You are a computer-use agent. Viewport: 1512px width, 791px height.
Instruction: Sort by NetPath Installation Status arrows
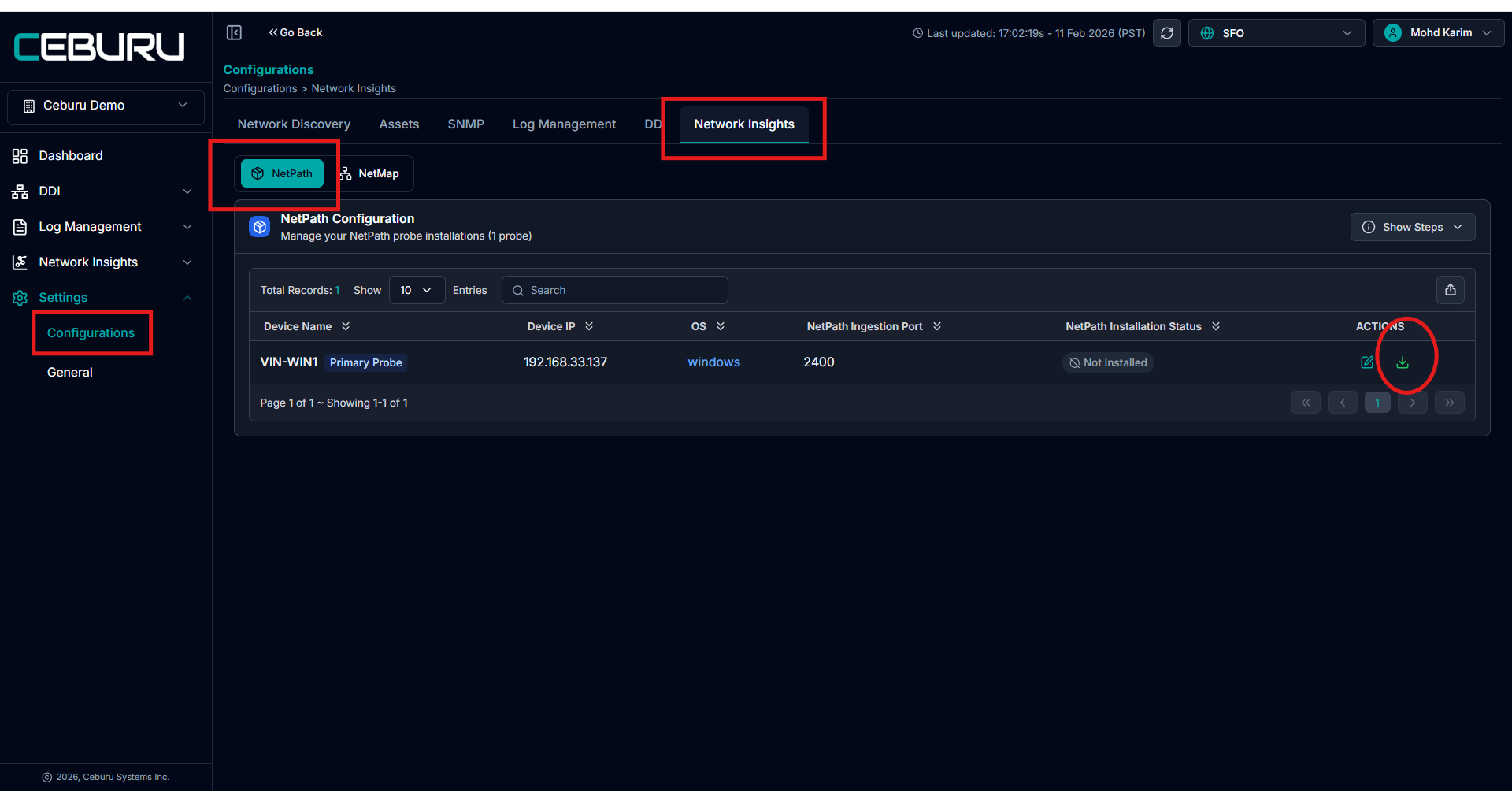(x=1216, y=326)
